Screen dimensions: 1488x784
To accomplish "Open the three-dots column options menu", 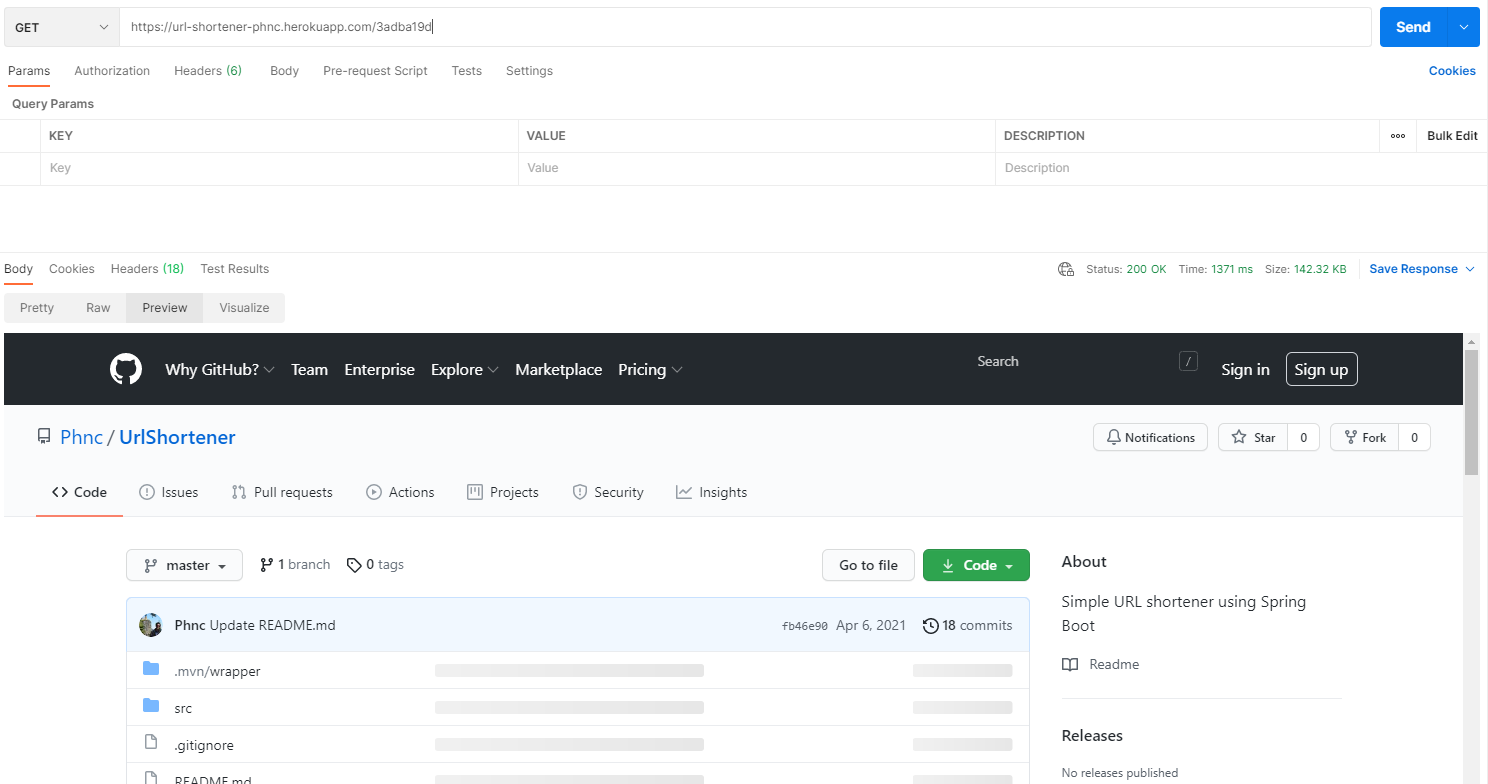I will [x=1398, y=136].
